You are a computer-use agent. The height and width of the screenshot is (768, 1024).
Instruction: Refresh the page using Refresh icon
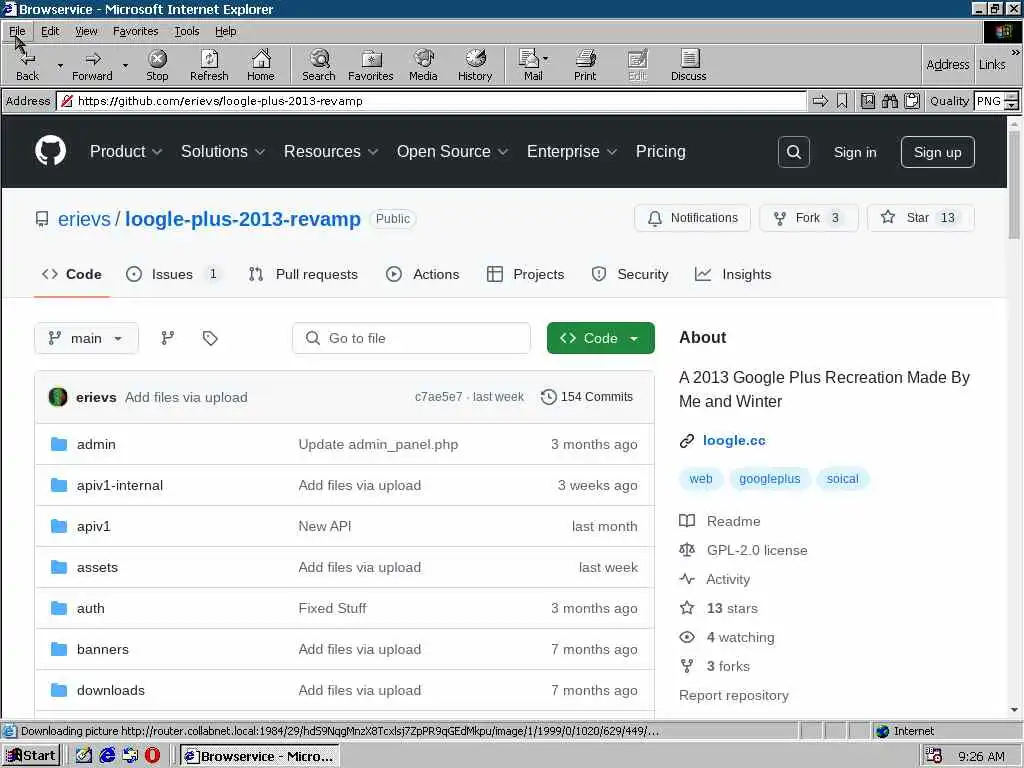click(209, 65)
